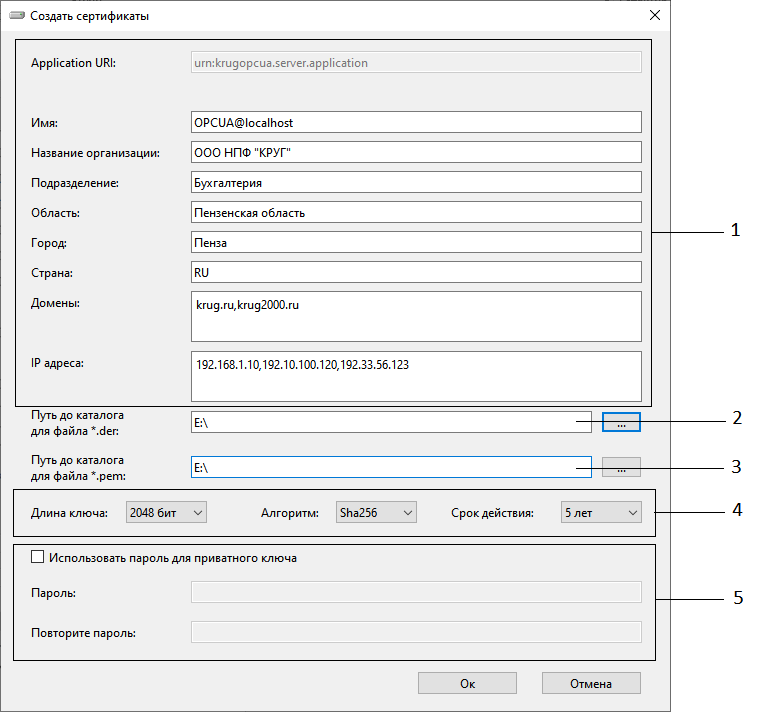The height and width of the screenshot is (712, 783).
Task: Click the dialog title bar icon
Action: coord(17,16)
